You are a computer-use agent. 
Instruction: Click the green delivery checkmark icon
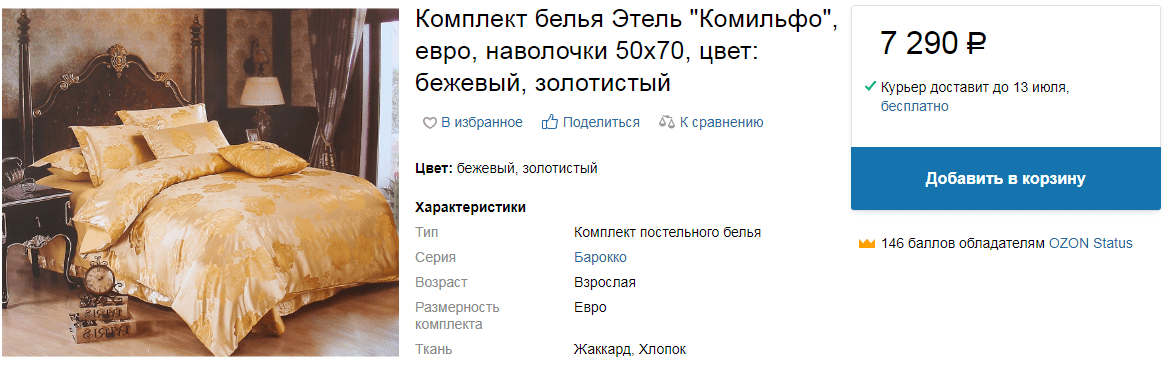point(869,87)
